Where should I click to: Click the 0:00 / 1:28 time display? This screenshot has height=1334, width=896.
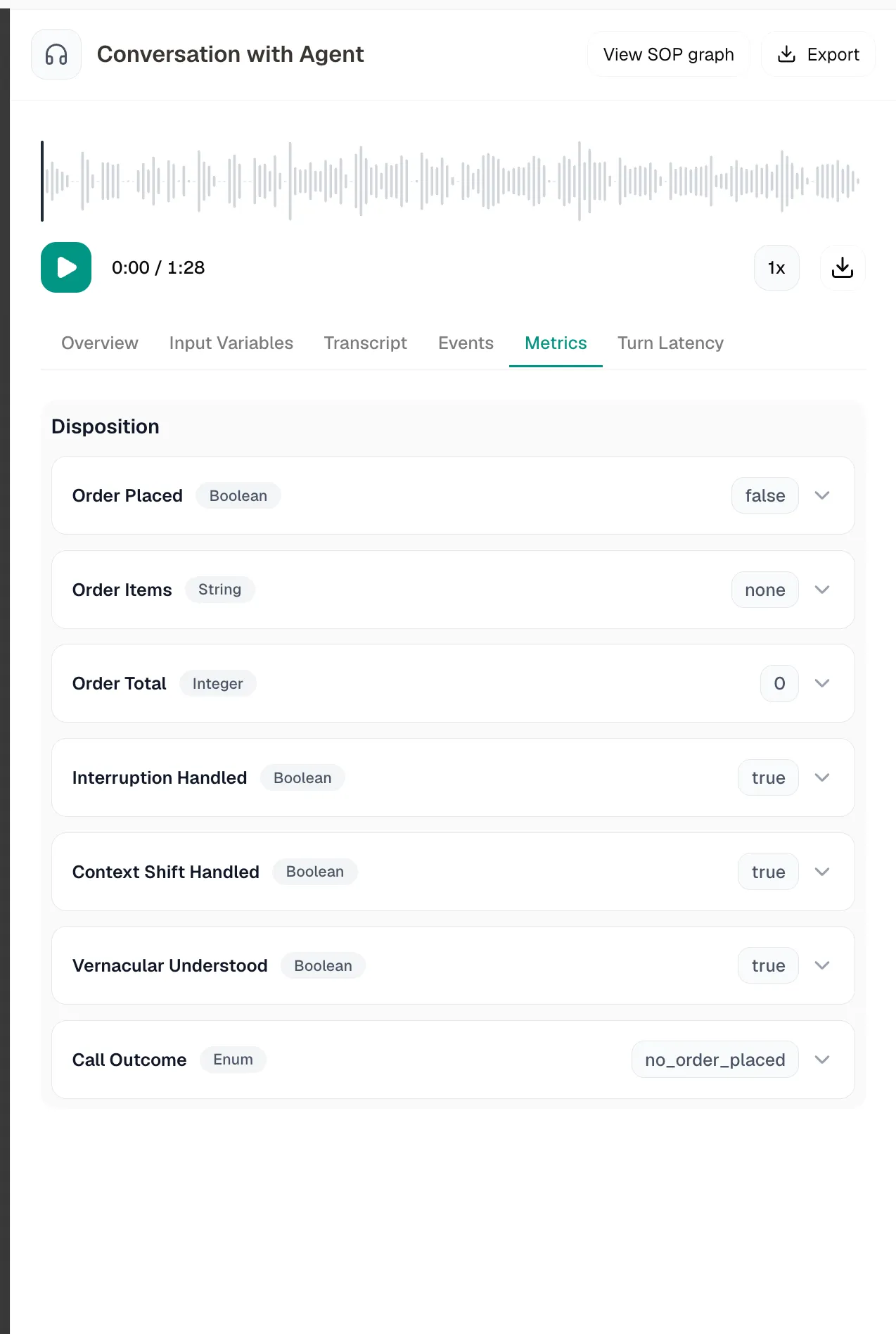[x=158, y=267]
